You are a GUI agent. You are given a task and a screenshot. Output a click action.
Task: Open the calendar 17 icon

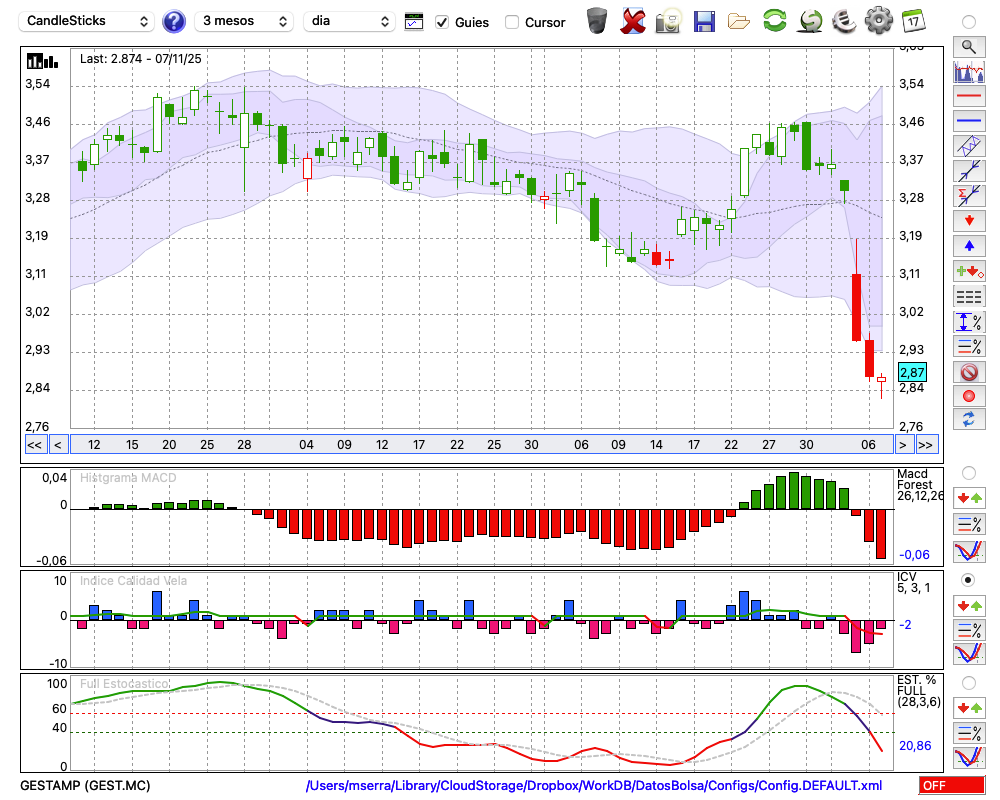click(913, 21)
